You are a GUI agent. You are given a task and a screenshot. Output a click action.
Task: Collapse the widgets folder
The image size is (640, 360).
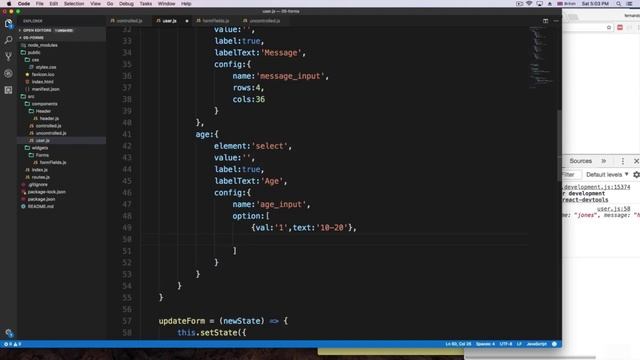[40, 148]
